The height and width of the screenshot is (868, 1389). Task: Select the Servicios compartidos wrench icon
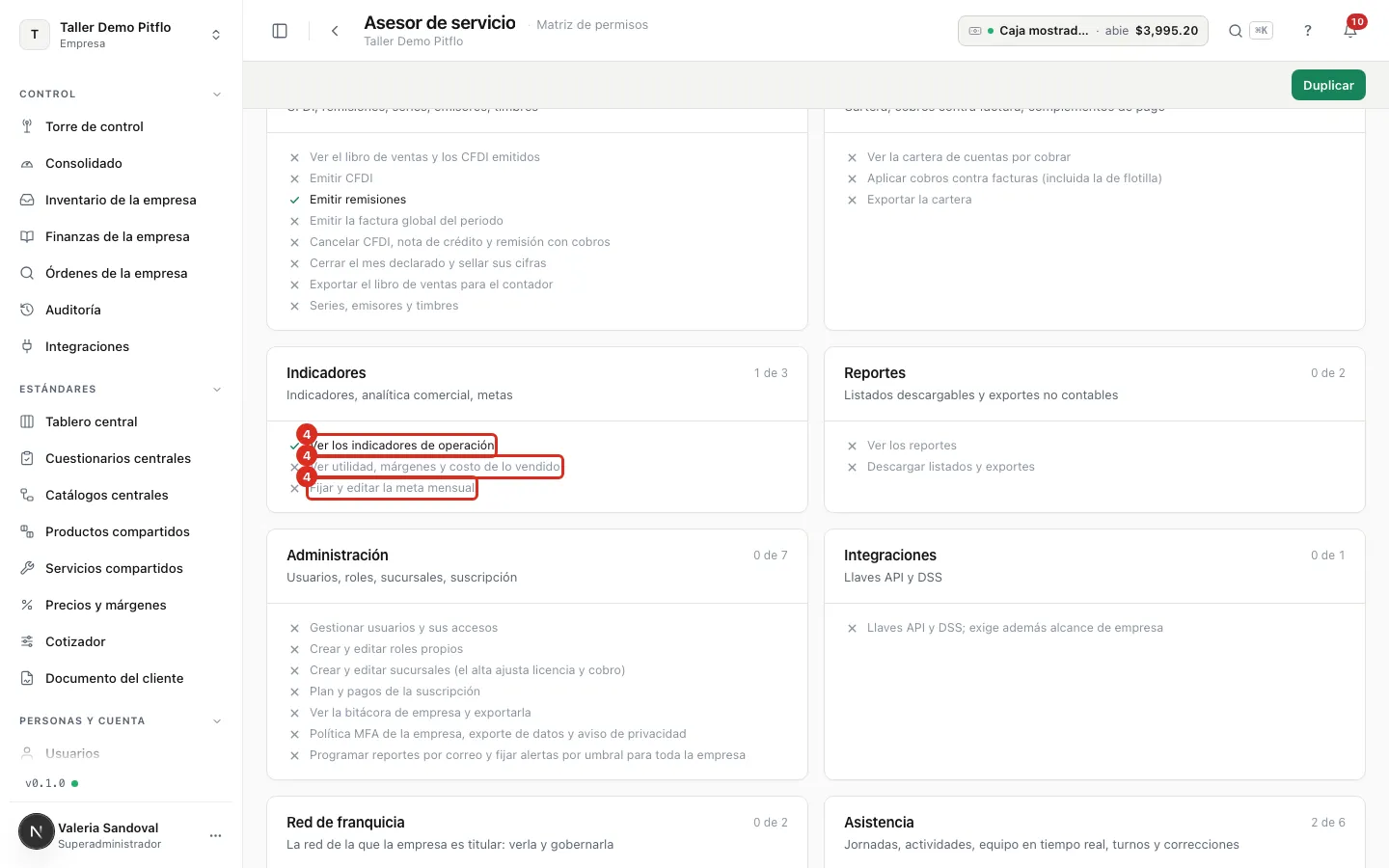pos(27,569)
